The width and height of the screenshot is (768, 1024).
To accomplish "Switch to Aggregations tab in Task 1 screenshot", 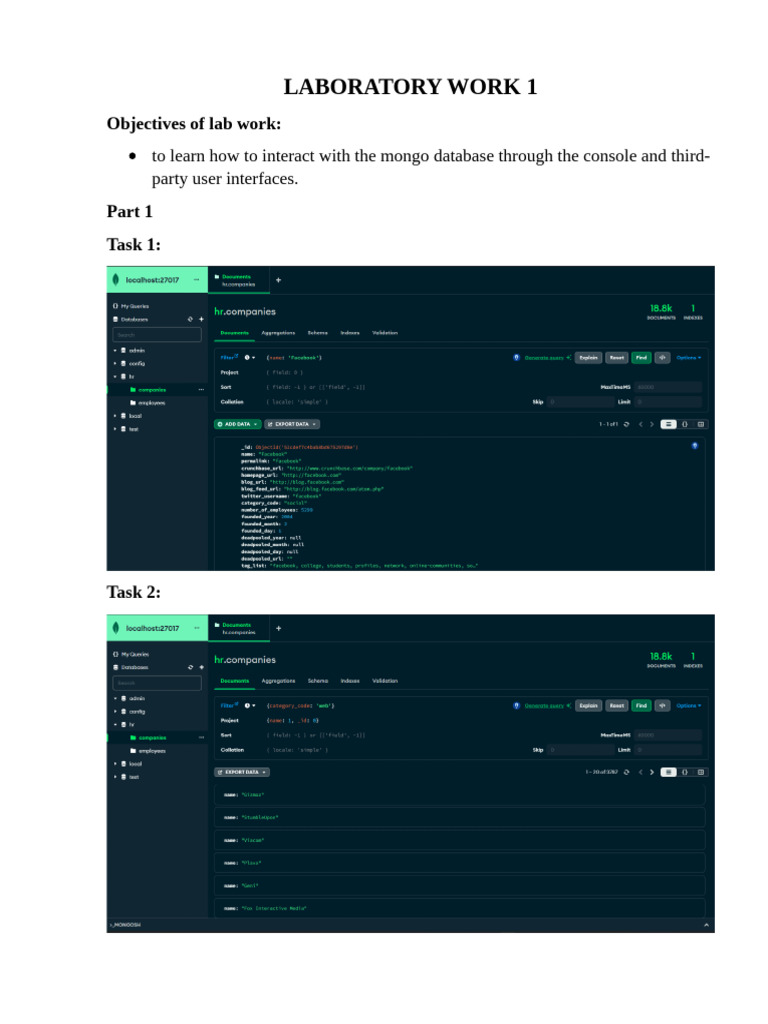I will tap(278, 332).
